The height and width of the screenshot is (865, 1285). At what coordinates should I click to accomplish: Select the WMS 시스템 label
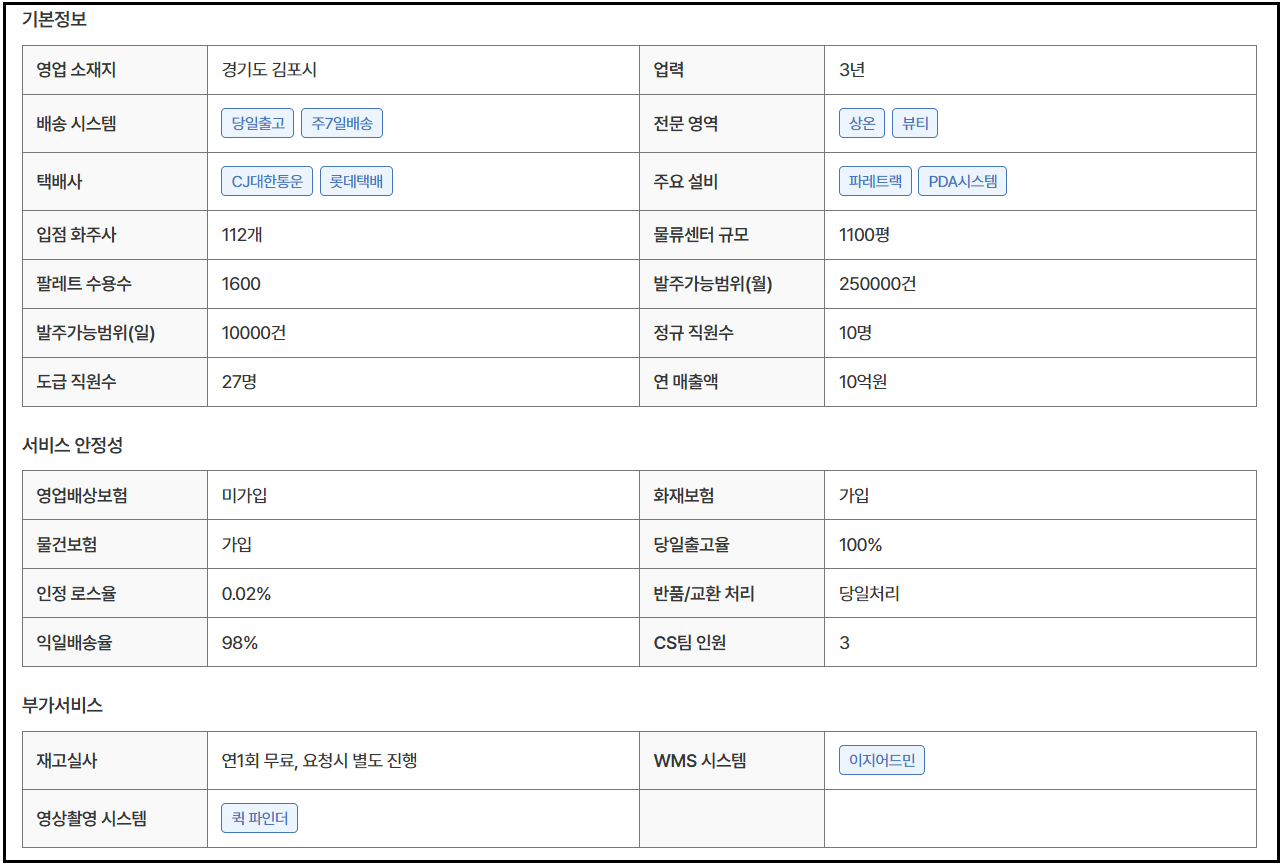tap(699, 761)
